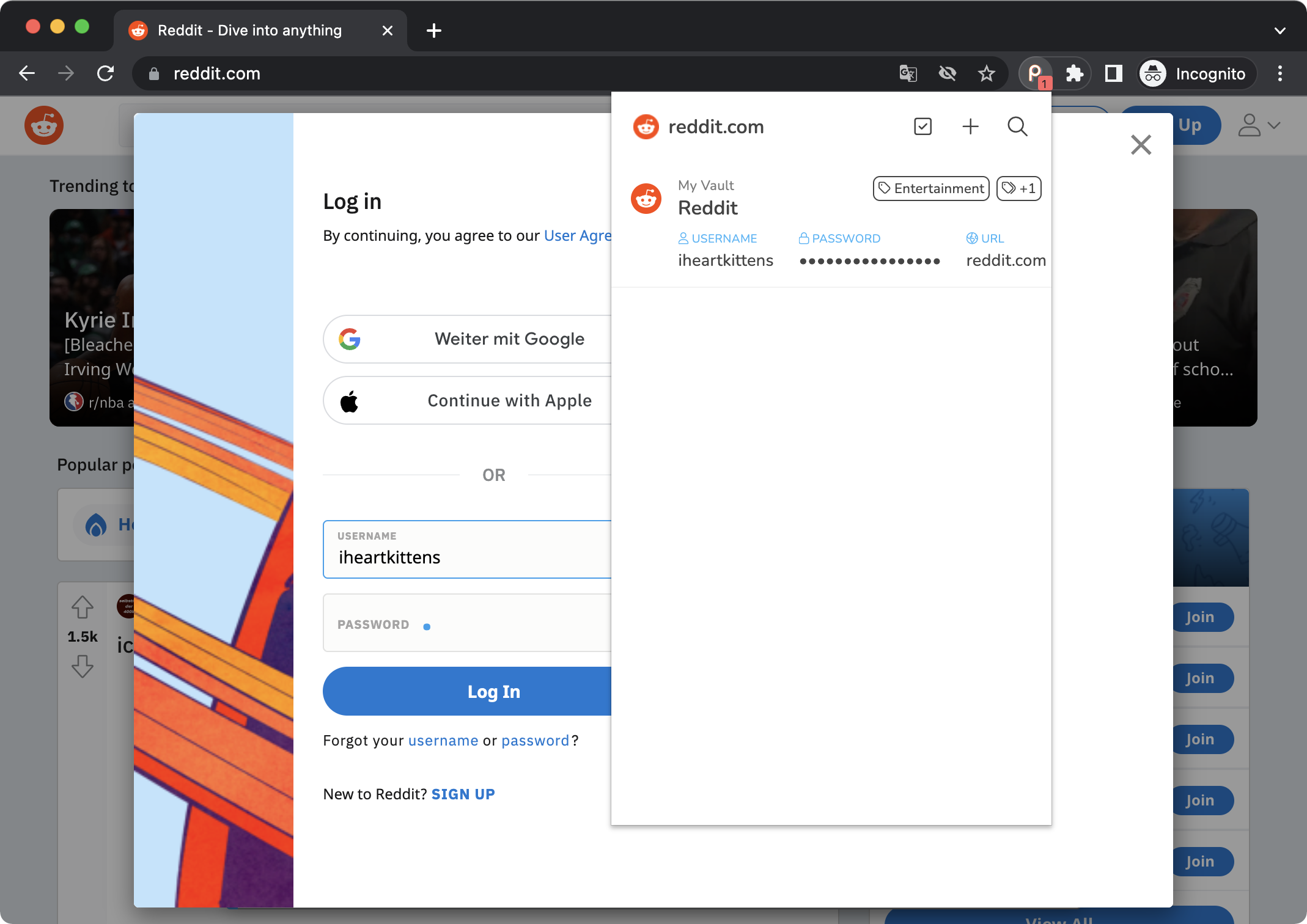This screenshot has width=1307, height=924.
Task: Click the SIGN UP link
Action: 463,794
